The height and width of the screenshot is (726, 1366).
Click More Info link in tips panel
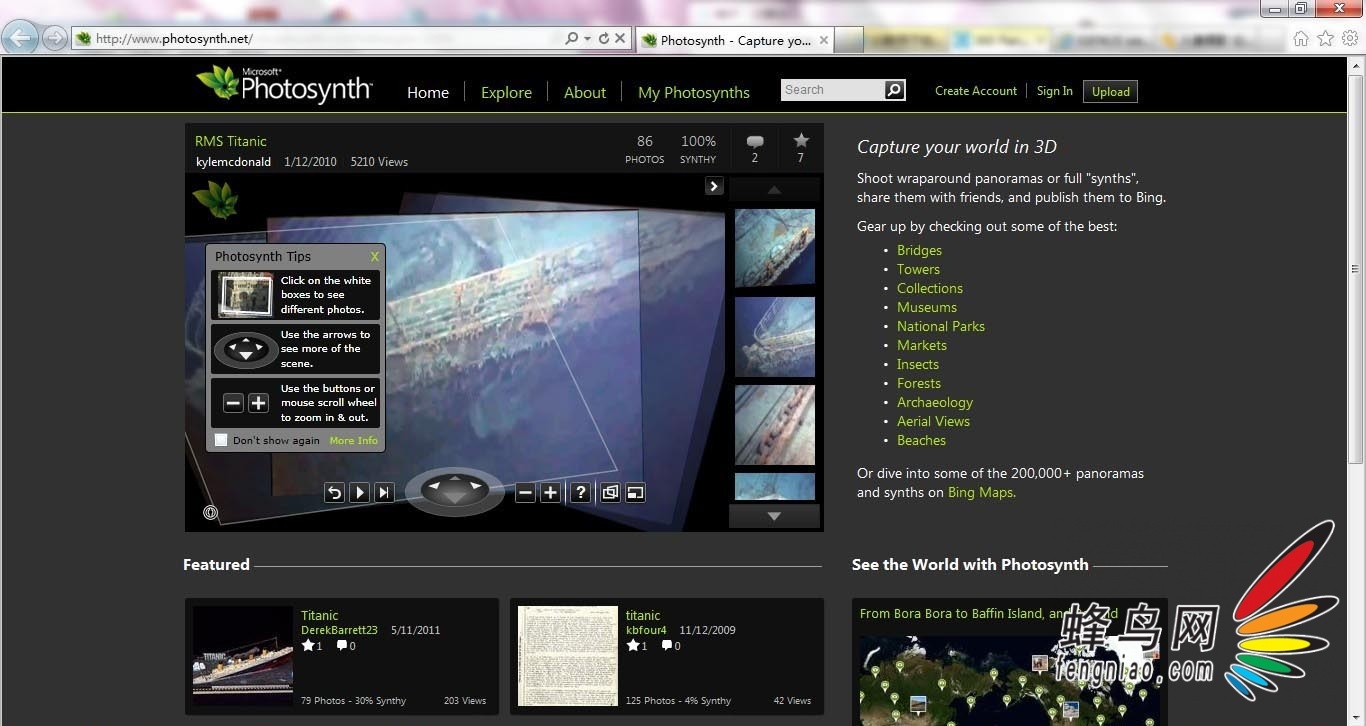pyautogui.click(x=354, y=441)
